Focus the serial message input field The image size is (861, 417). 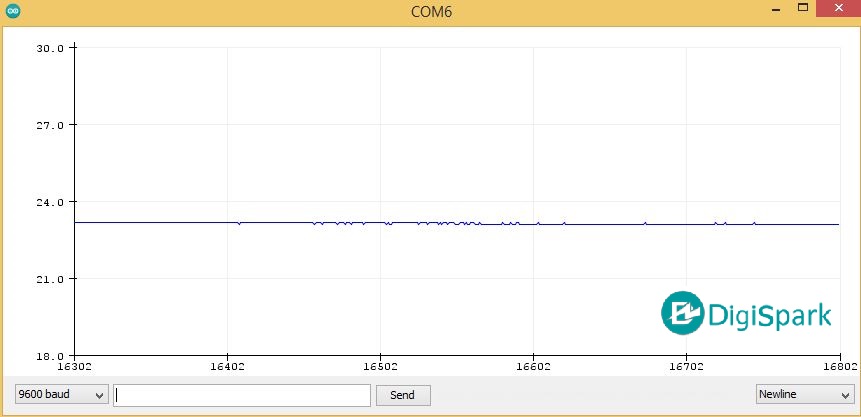pyautogui.click(x=242, y=395)
